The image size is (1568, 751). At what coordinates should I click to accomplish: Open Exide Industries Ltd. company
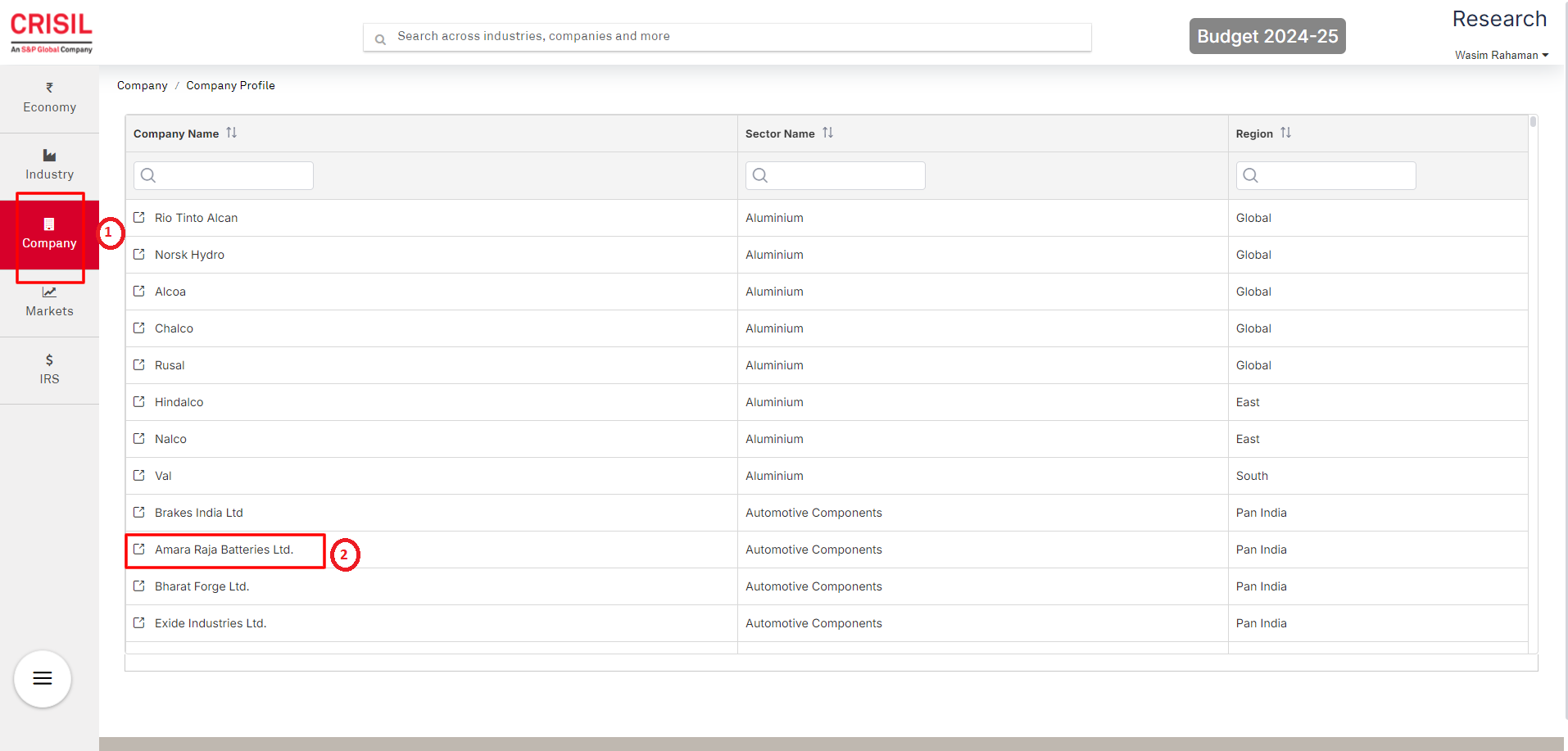coord(211,623)
